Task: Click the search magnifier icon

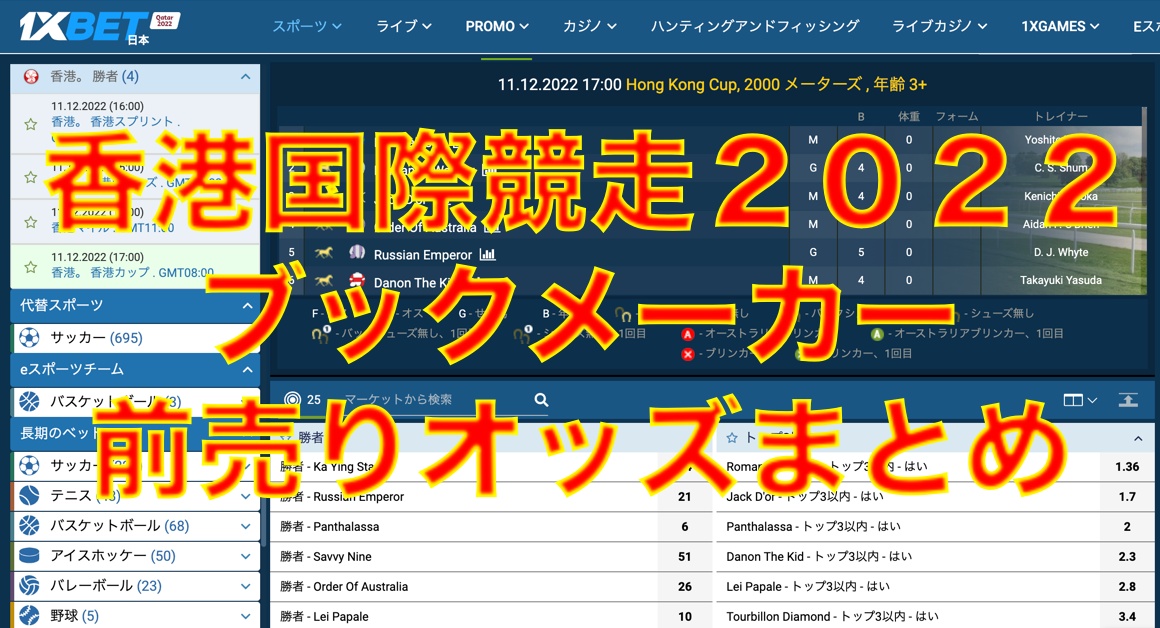Action: [x=542, y=400]
